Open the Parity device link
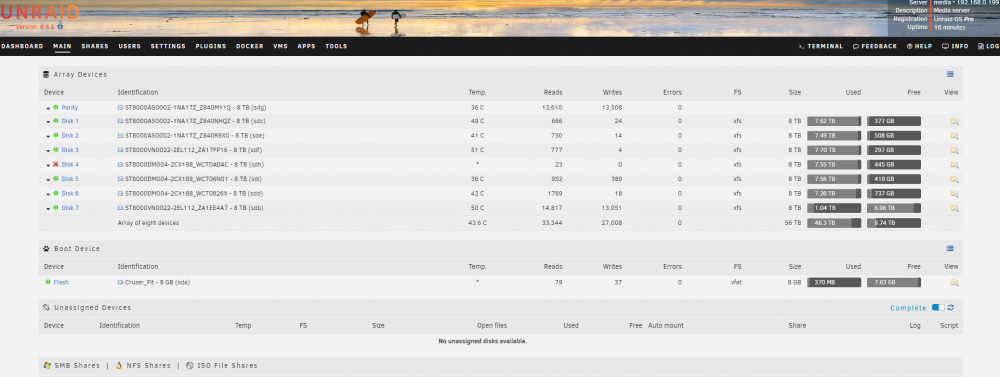The width and height of the screenshot is (1000, 377). 70,108
